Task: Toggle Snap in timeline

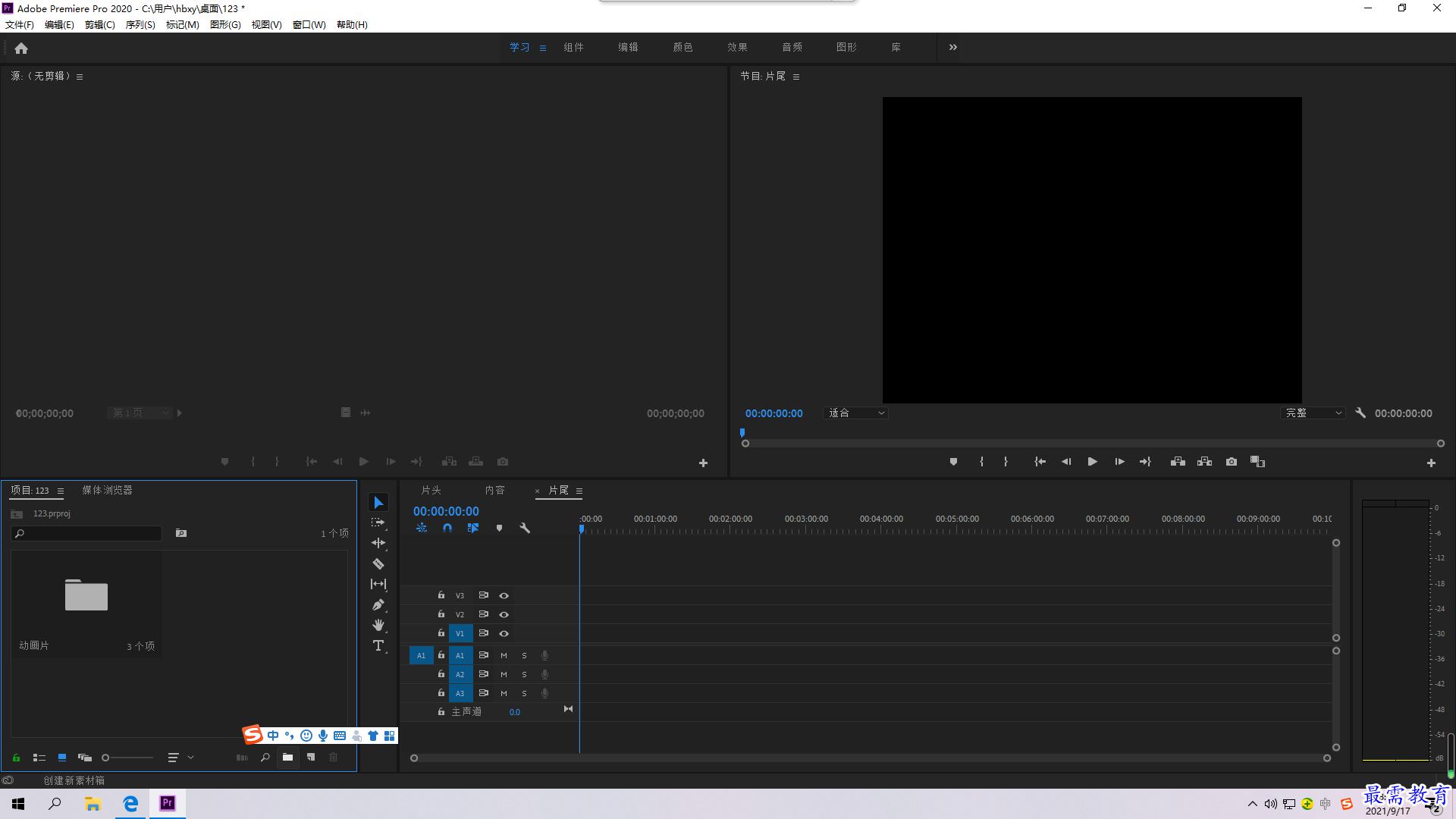Action: pyautogui.click(x=447, y=528)
